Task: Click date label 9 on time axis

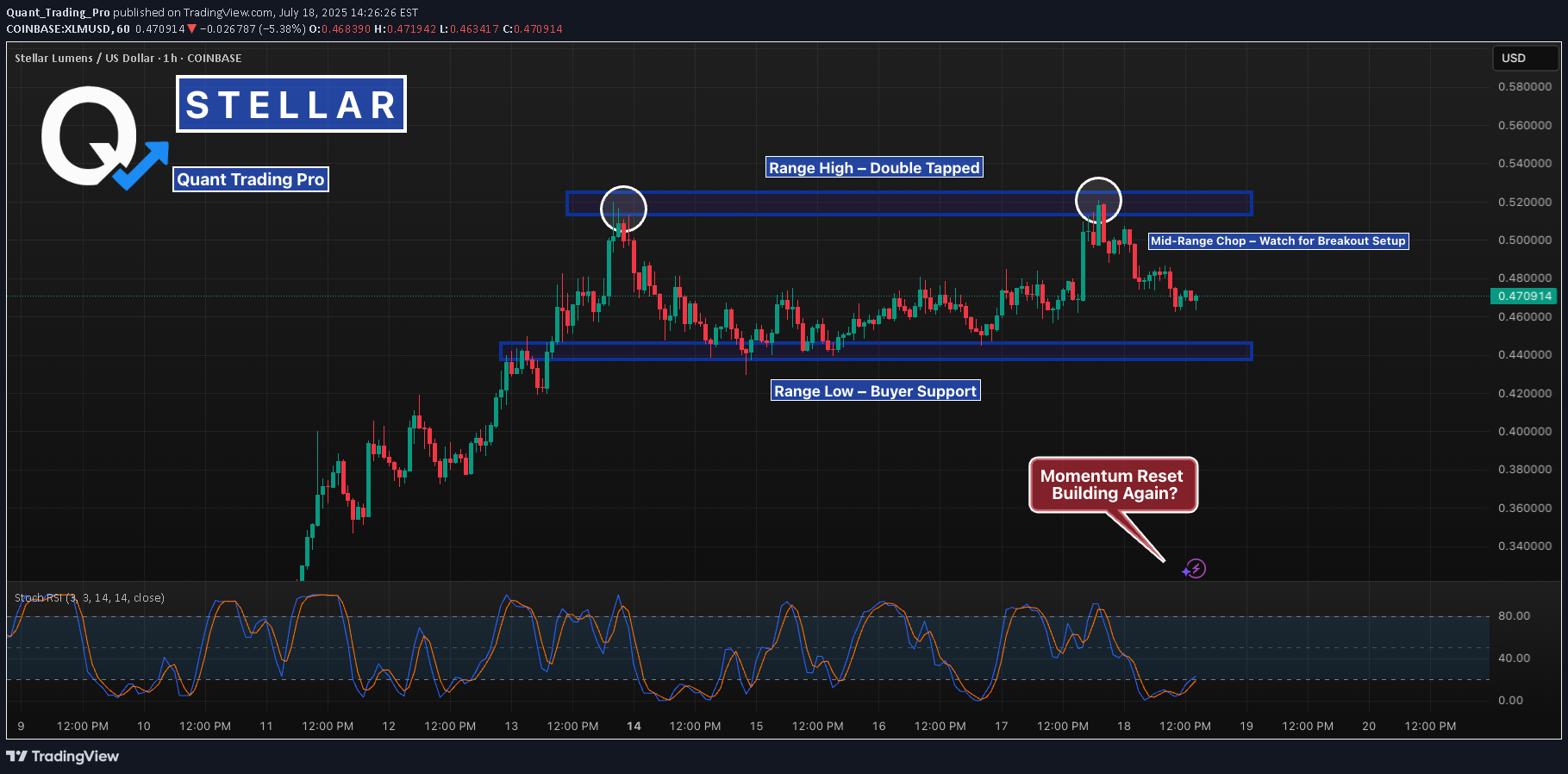Action: pyautogui.click(x=21, y=726)
